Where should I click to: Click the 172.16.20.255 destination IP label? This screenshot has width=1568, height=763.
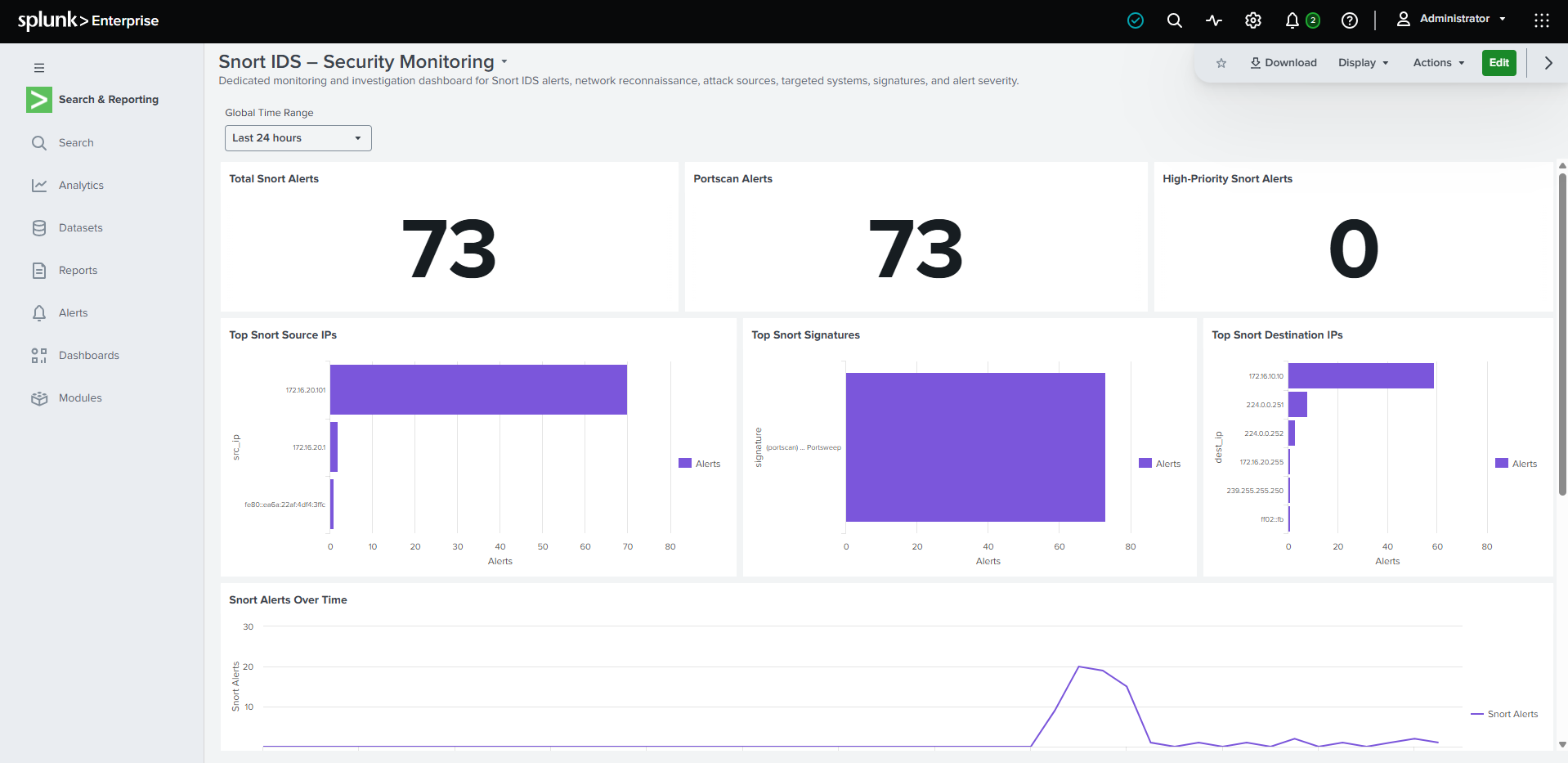(x=1261, y=462)
